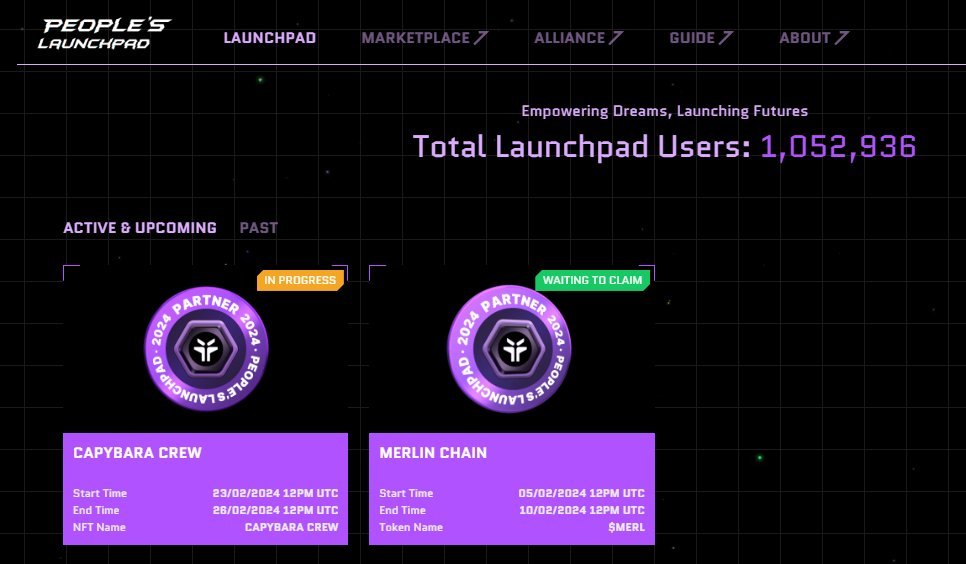
Task: Open the Alliance nav link
Action: (578, 38)
